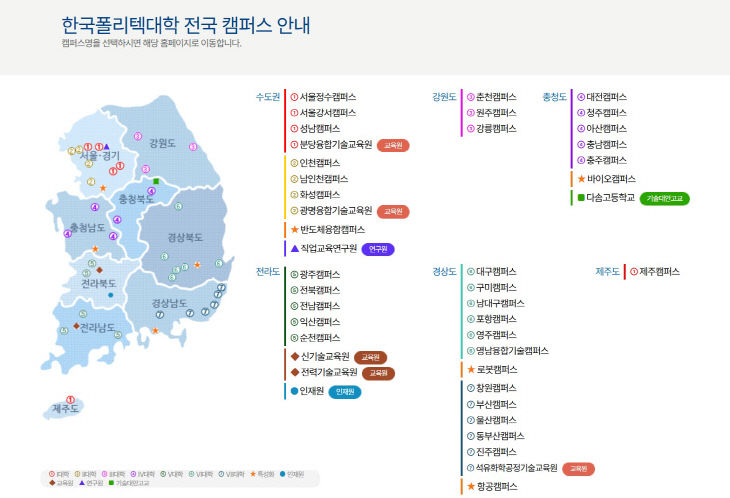Open the 서울정수캠퍼스 link
This screenshot has height=498, width=730.
coord(328,97)
